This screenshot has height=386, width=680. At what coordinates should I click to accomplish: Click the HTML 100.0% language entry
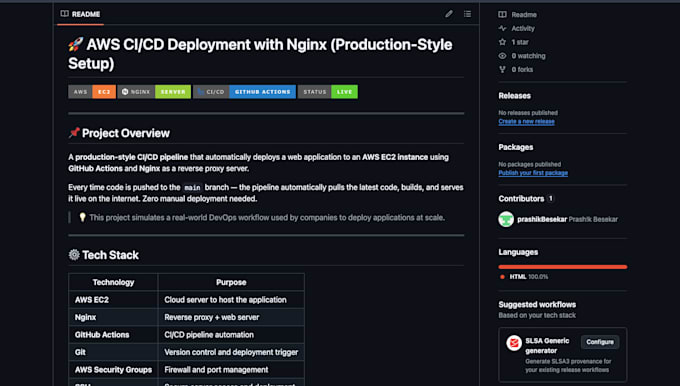point(524,277)
